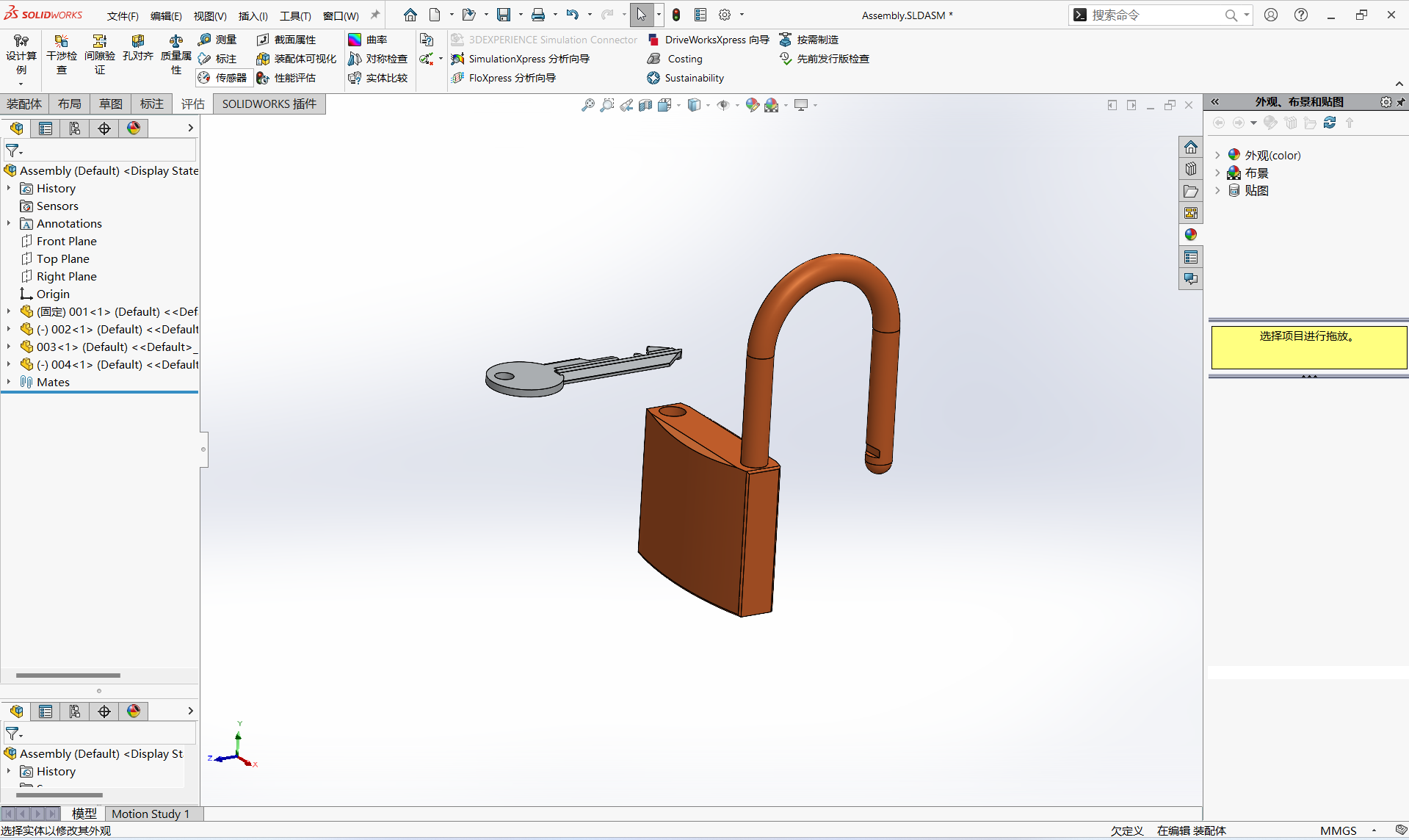This screenshot has width=1409, height=840.
Task: Open the 质量属性 mass properties tool
Action: click(x=176, y=54)
